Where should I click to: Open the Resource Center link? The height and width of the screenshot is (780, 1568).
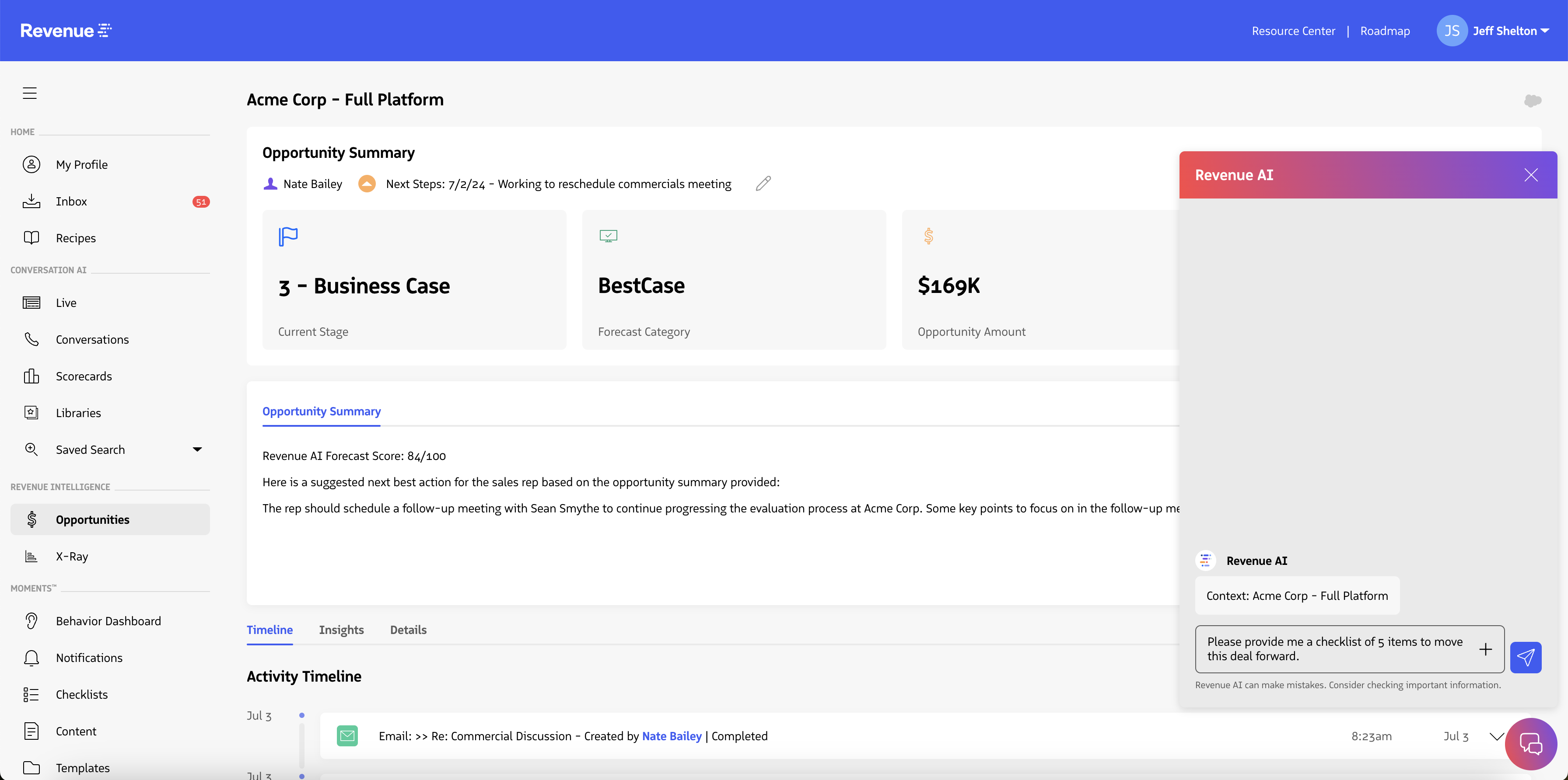1293,31
